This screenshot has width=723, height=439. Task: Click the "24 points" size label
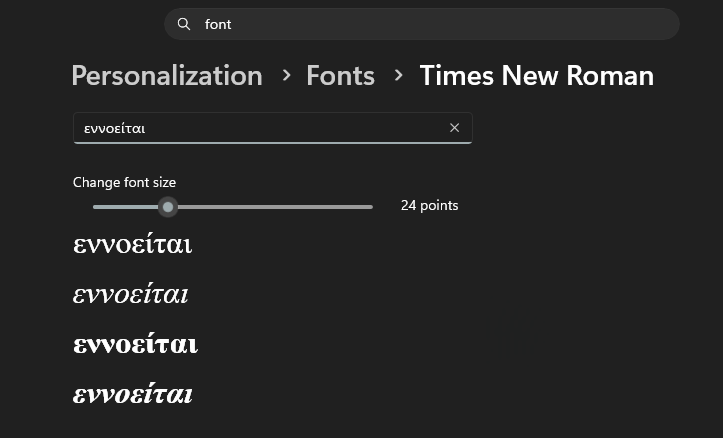429,206
